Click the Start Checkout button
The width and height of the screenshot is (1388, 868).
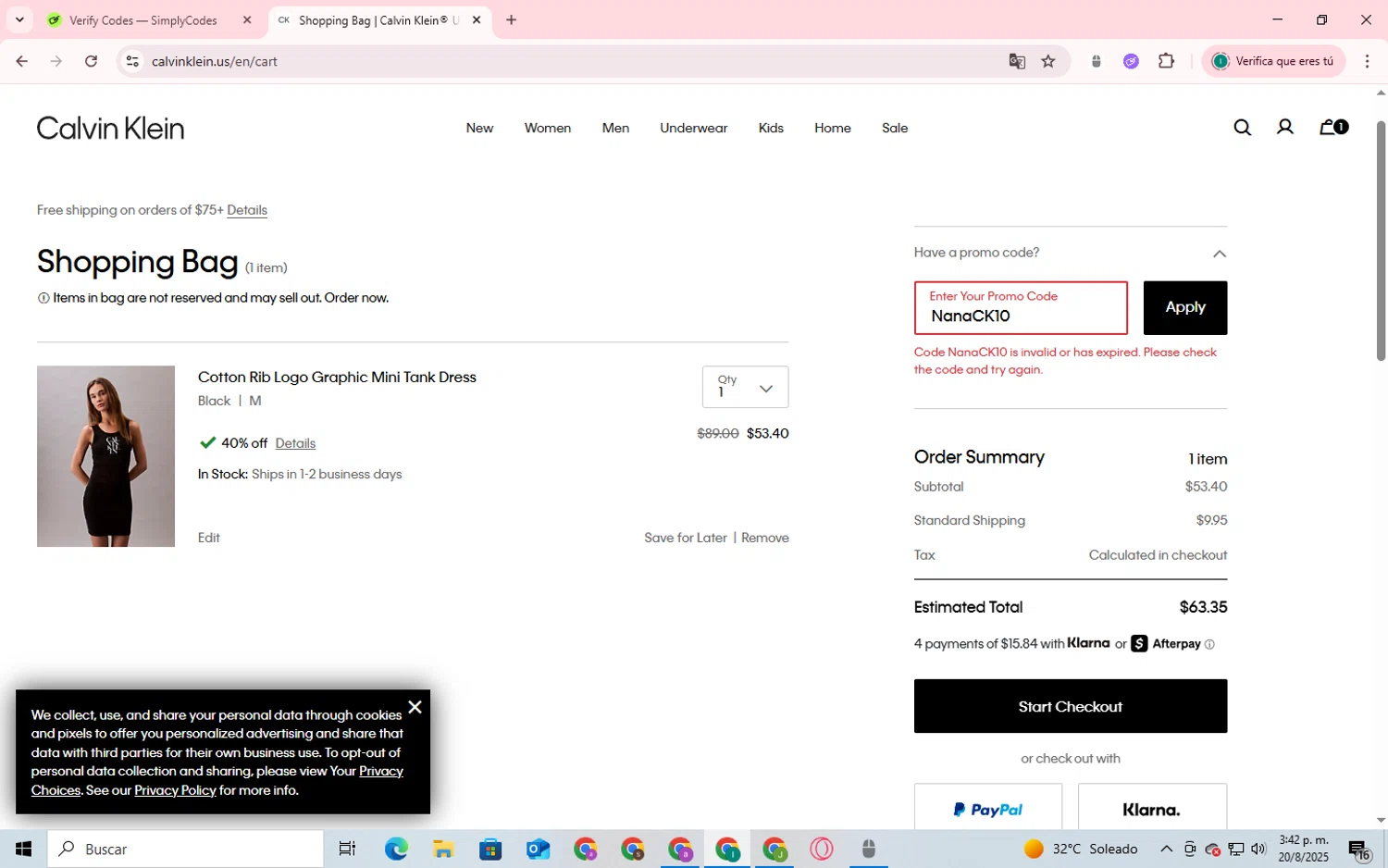coord(1071,706)
